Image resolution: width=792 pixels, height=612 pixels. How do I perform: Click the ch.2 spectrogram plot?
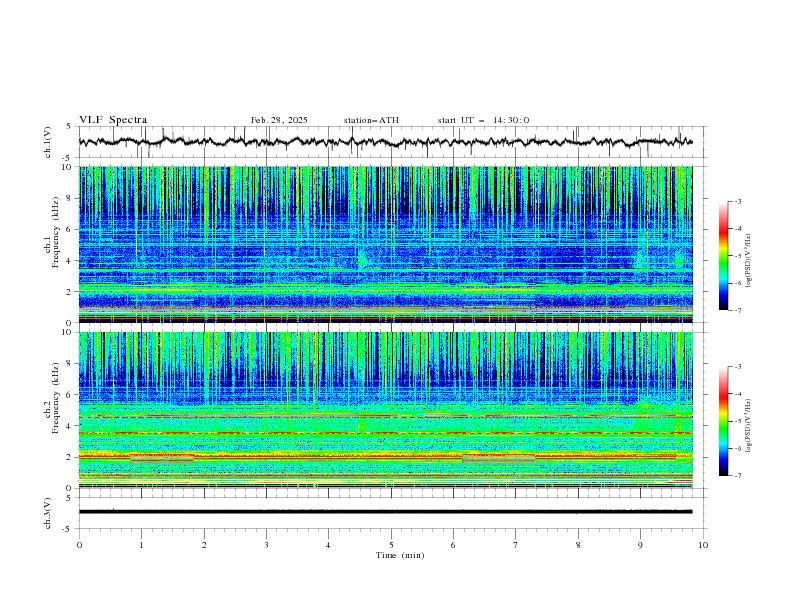[x=385, y=410]
